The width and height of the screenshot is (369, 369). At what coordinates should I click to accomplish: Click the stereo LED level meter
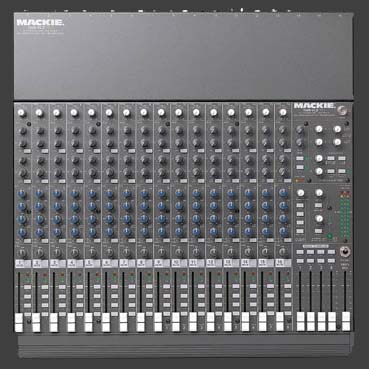pos(344,216)
